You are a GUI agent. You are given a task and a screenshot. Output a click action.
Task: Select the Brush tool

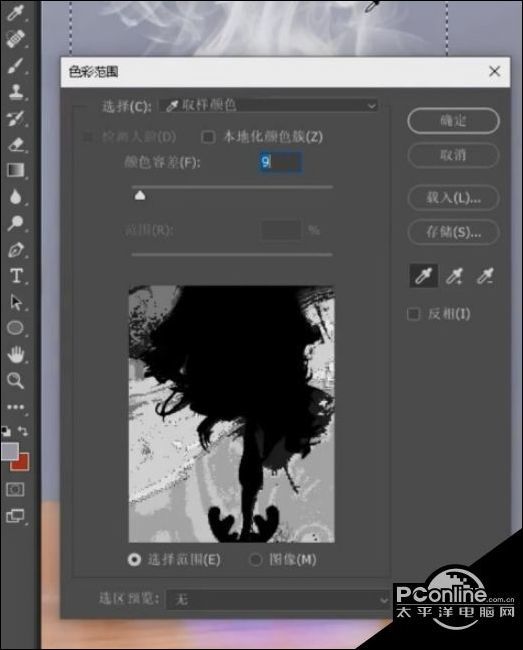coord(16,65)
